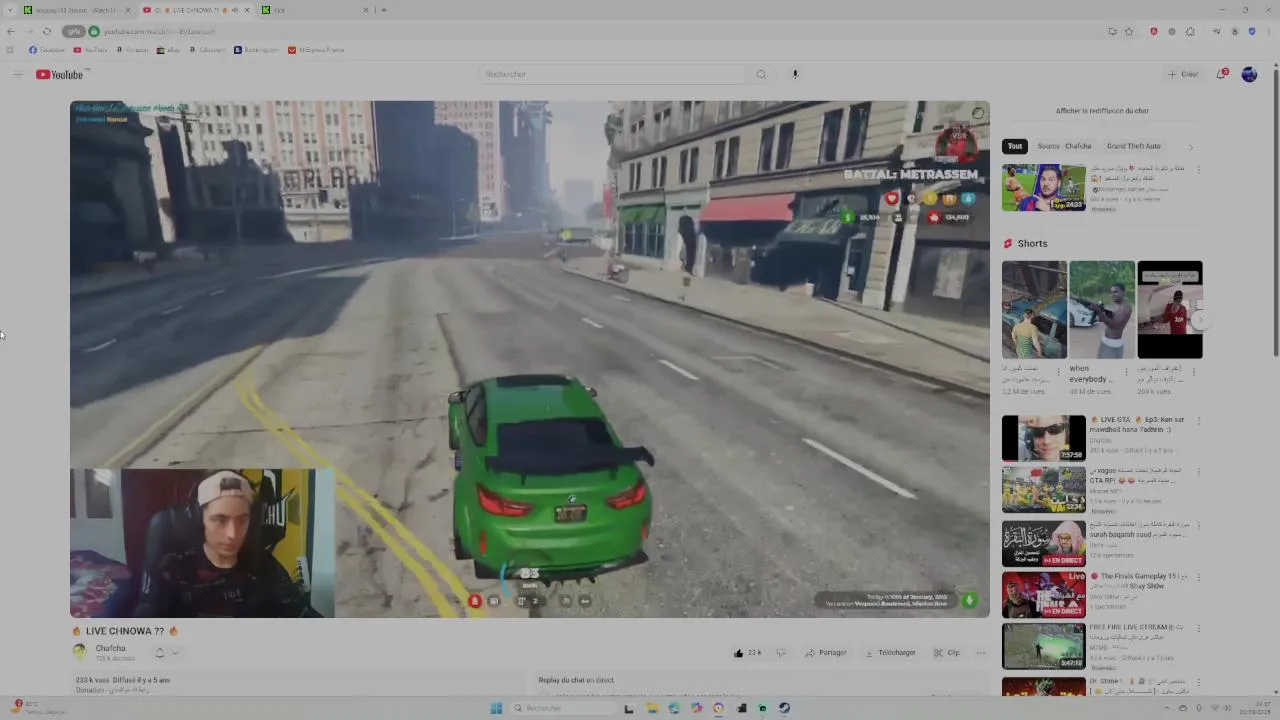Open the Facebook bookmark
This screenshot has width=1280, height=720.
(x=47, y=50)
